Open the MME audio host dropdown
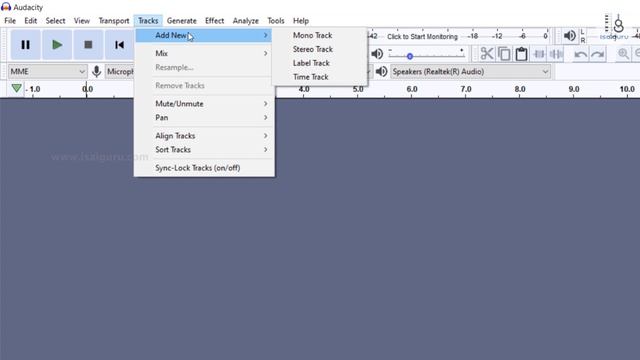The width and height of the screenshot is (640, 360). 47,71
